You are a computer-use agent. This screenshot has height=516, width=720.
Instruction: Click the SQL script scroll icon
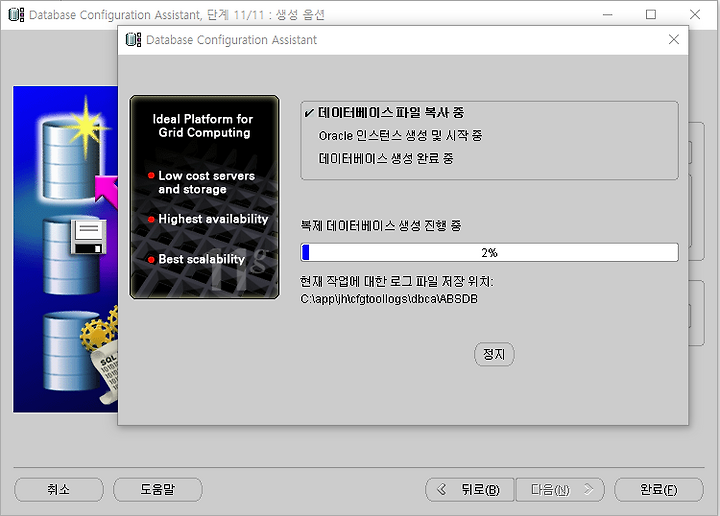pos(105,372)
